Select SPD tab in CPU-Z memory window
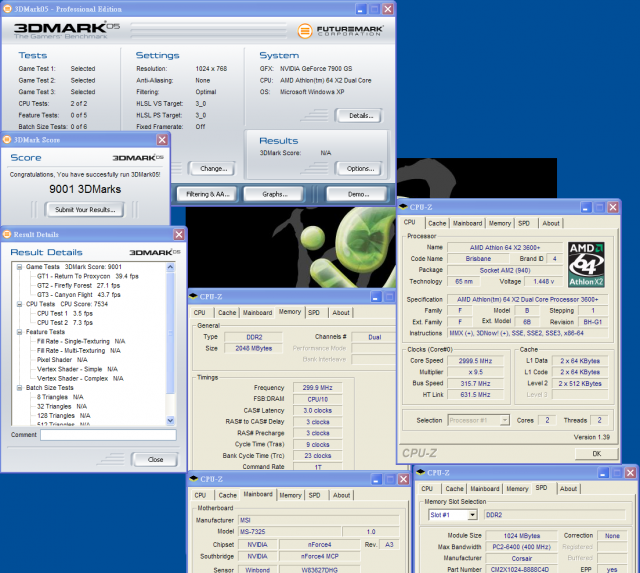 click(x=314, y=313)
